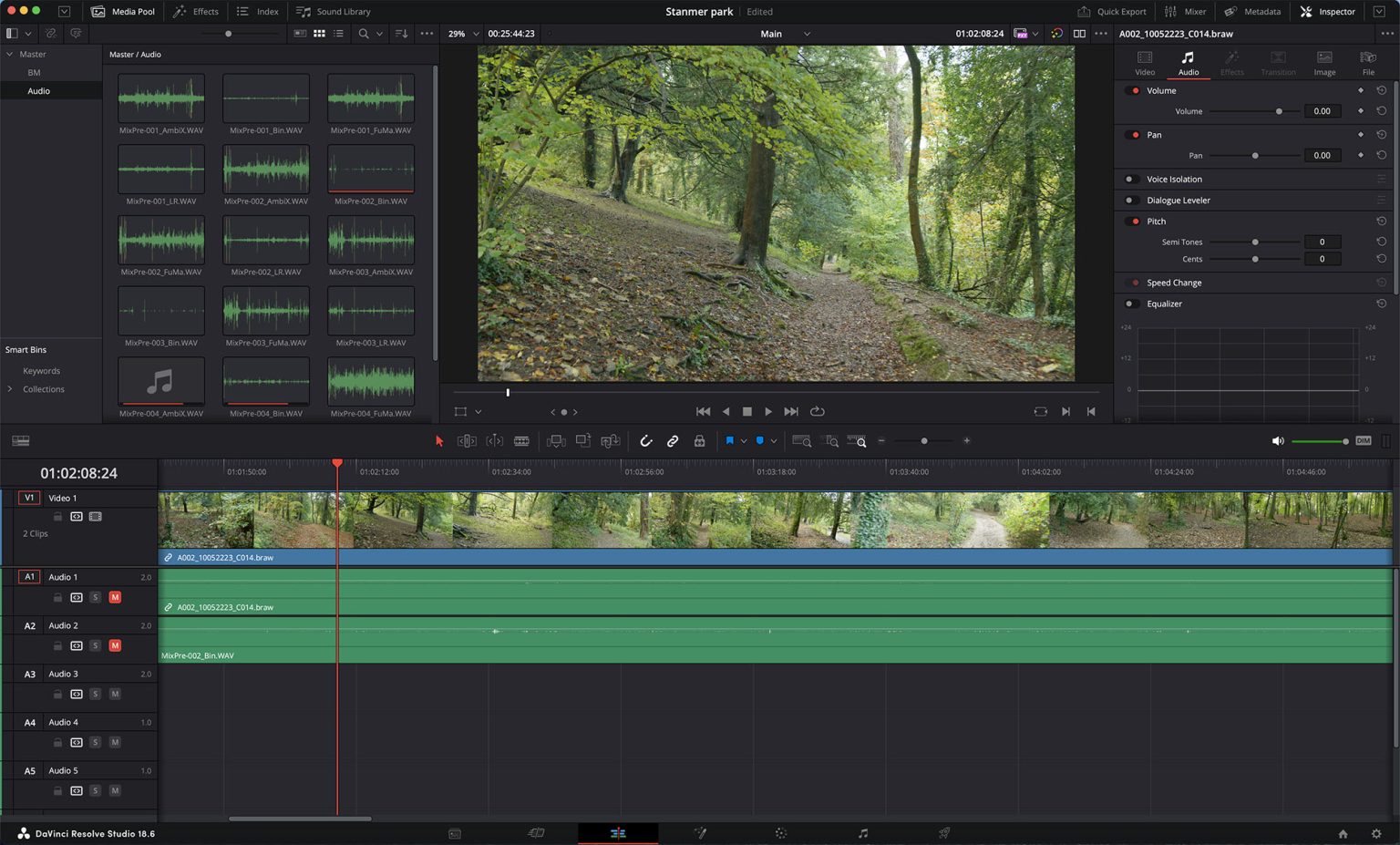
Task: Switch to the Fairlight audio page
Action: click(860, 832)
